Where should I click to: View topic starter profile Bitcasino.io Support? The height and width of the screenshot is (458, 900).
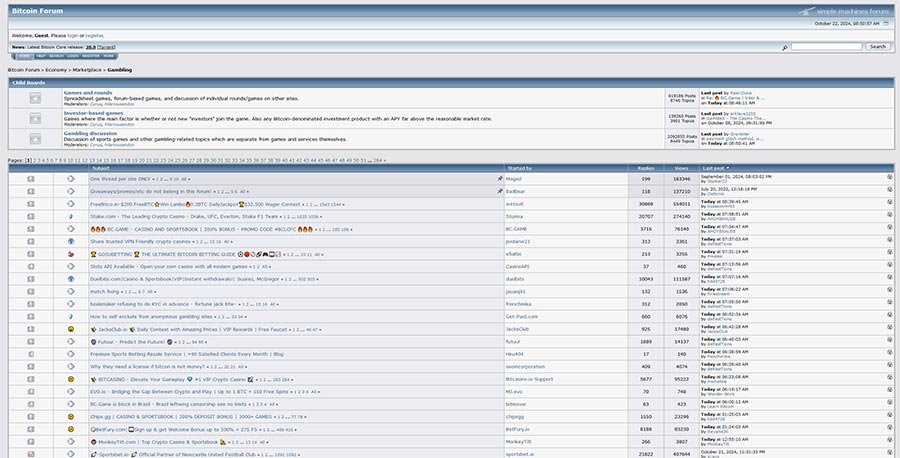[x=529, y=379]
